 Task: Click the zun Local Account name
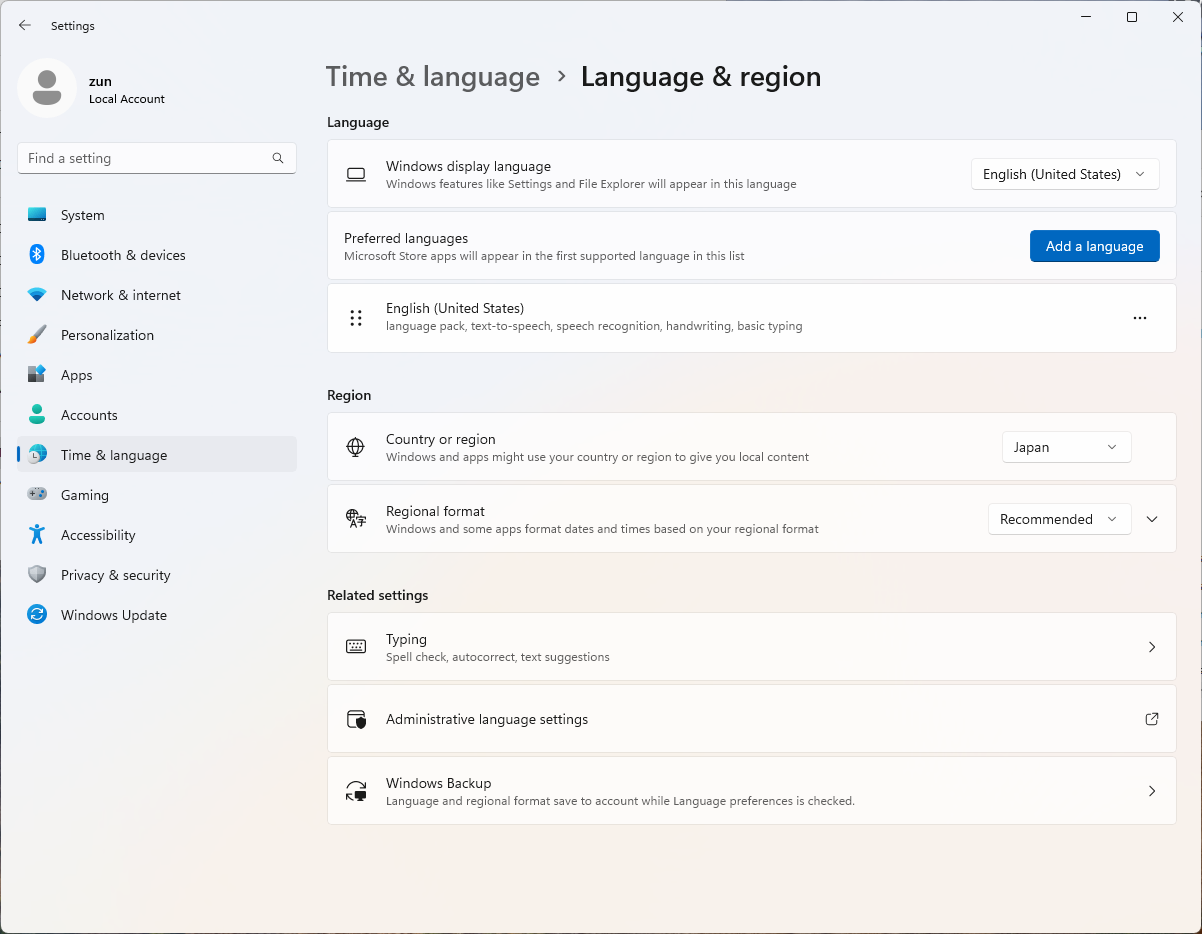coord(127,90)
